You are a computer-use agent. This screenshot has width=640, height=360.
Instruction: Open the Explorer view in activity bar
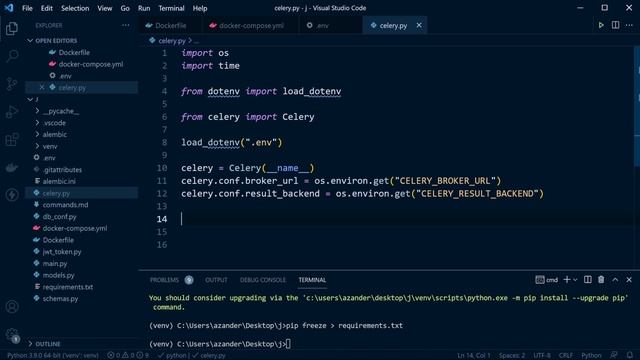coord(12,29)
